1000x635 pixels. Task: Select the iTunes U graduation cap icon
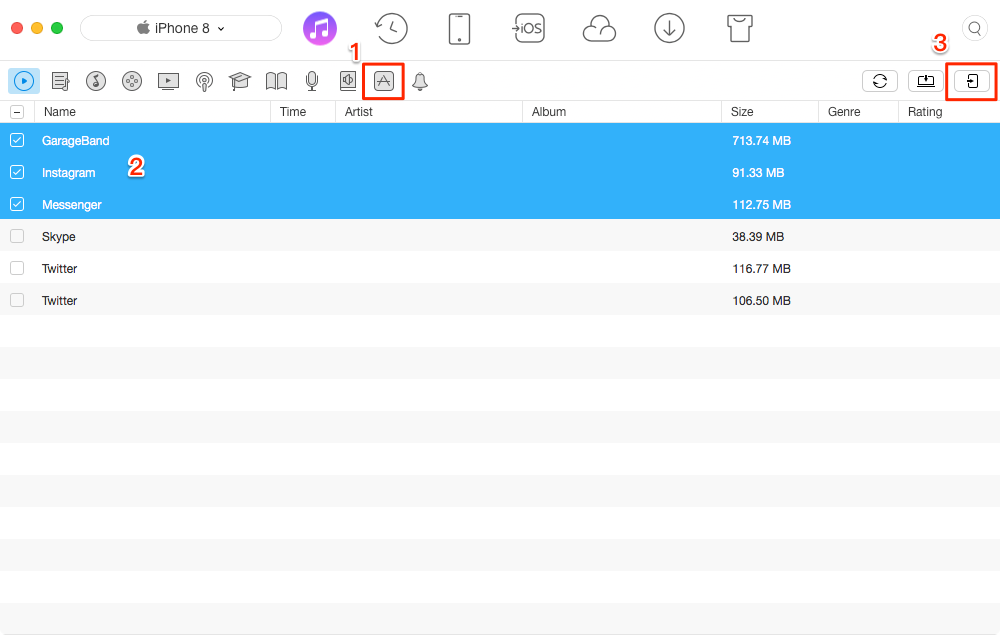tap(240, 81)
